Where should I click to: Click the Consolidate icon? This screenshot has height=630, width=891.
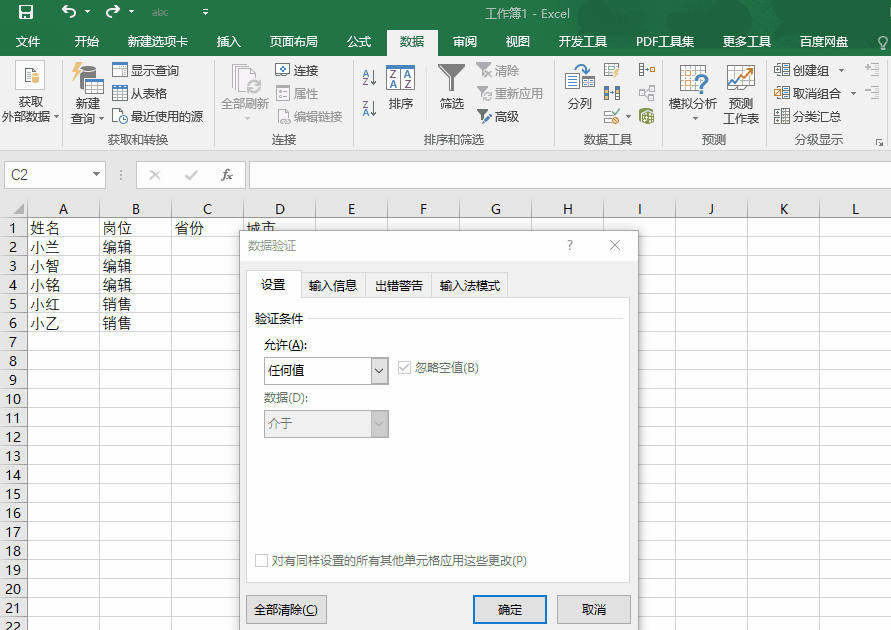click(x=647, y=70)
